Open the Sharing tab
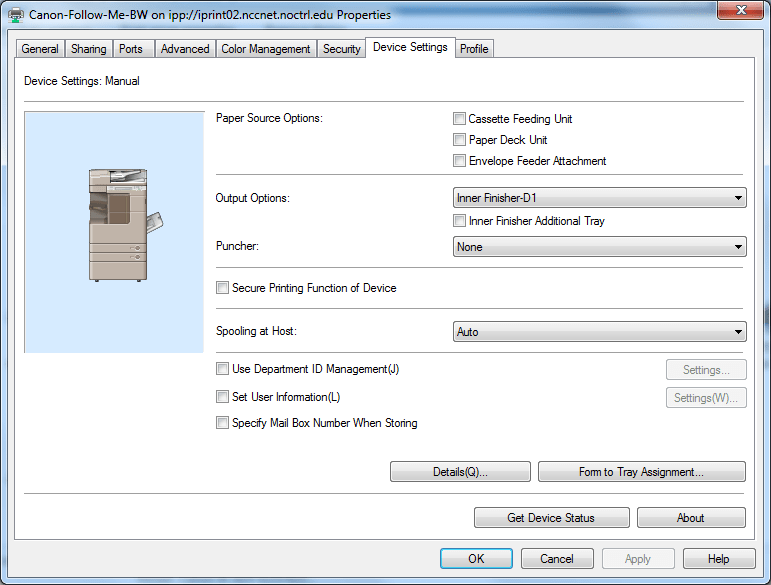Viewport: 771px width, 585px height. tap(89, 49)
